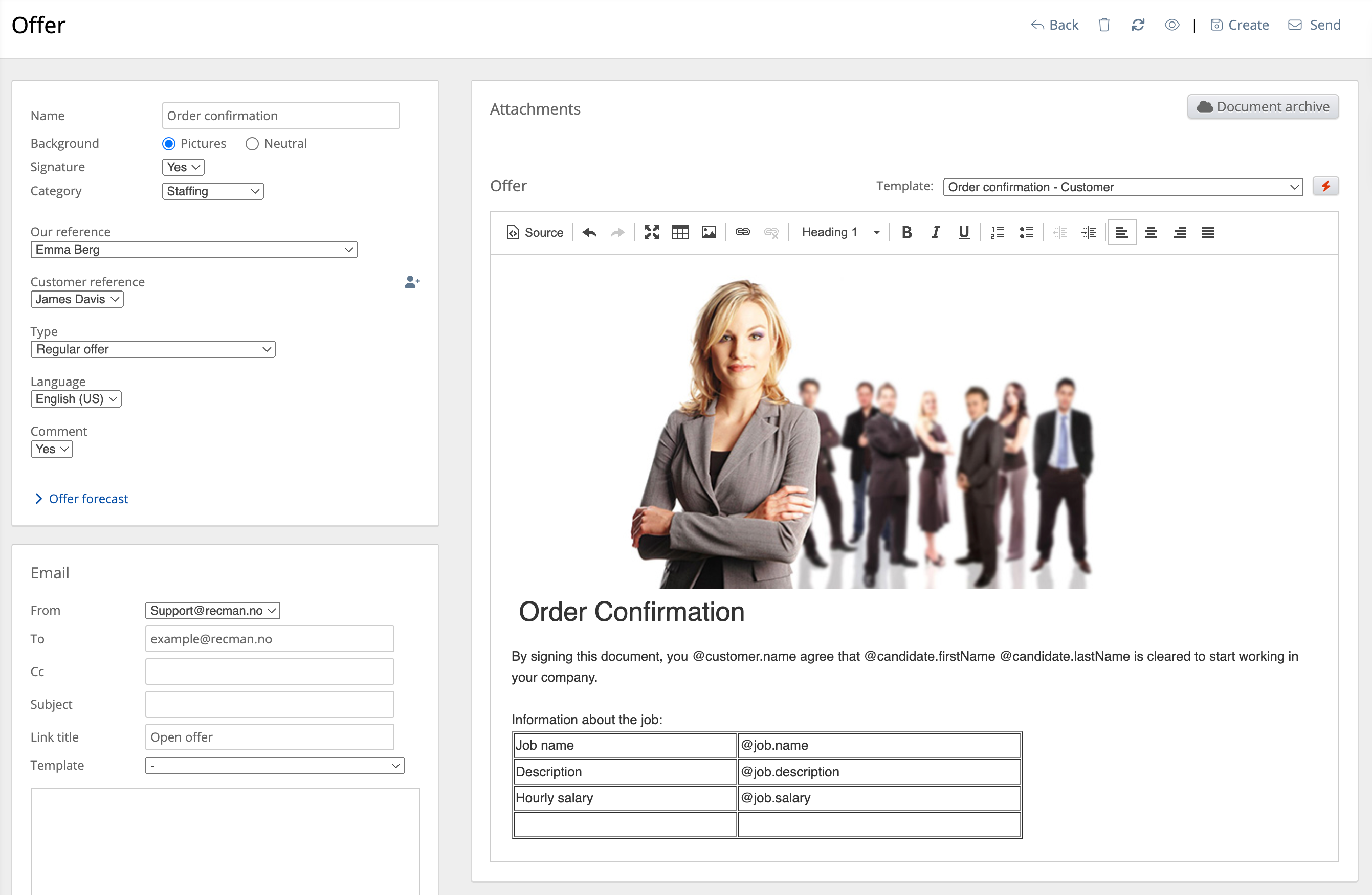Viewport: 1372px width, 895px height.
Task: Open the offer Template dropdown
Action: pos(1122,187)
